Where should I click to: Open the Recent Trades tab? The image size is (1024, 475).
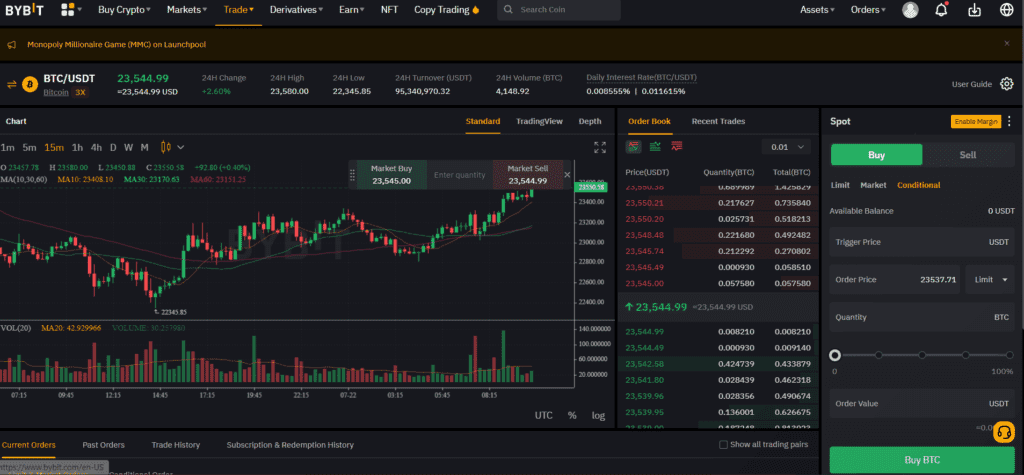coord(718,121)
